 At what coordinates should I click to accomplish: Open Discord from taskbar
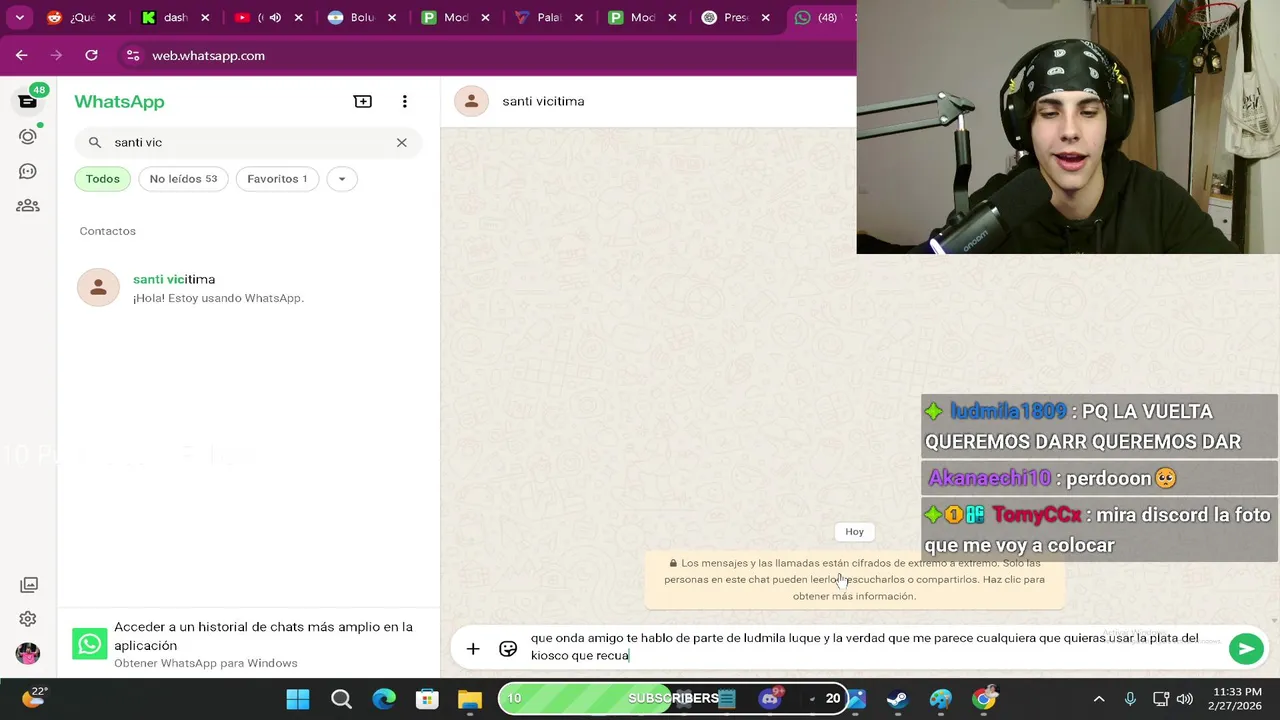tap(770, 698)
